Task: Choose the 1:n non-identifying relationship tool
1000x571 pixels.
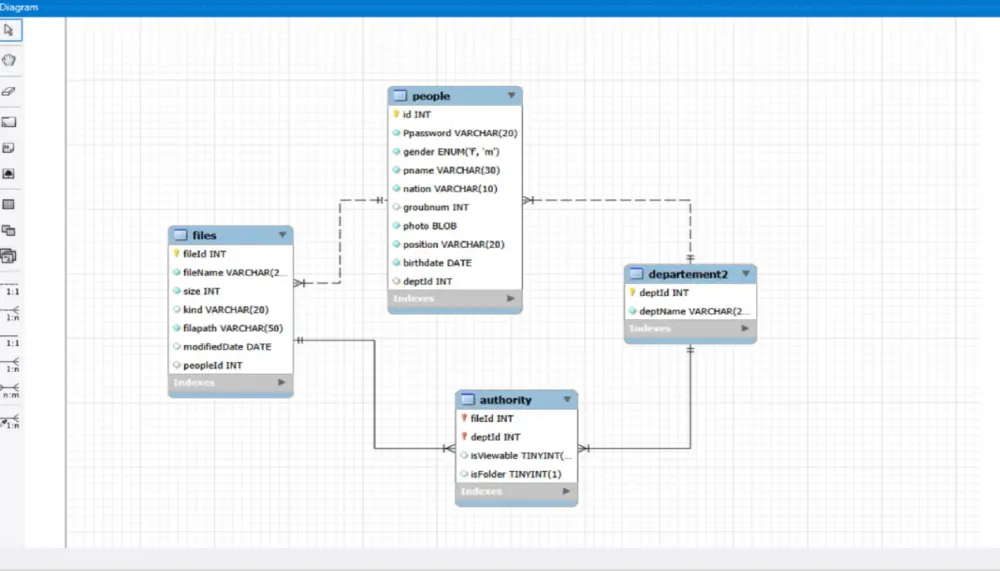Action: coord(11,314)
